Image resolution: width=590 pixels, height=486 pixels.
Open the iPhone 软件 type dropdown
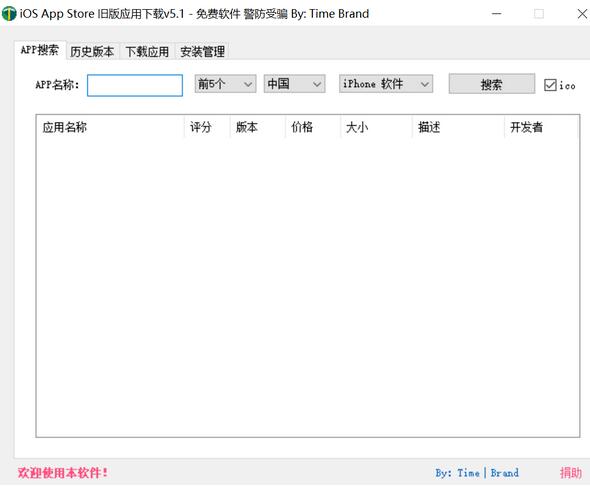pos(386,84)
